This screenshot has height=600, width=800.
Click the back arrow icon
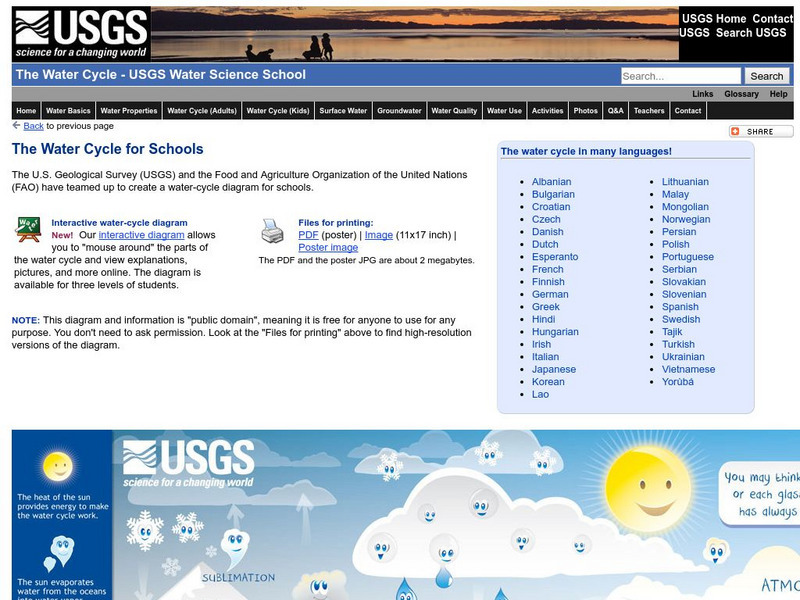tap(16, 125)
